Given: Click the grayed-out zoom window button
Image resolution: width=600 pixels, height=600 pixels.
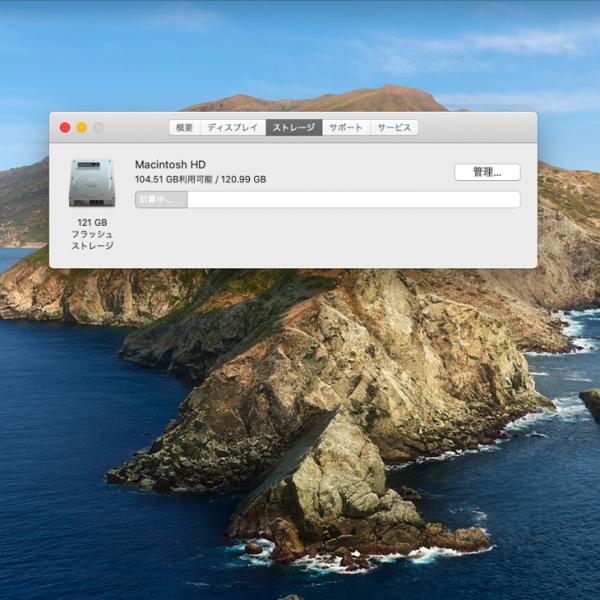Looking at the screenshot, I should [x=98, y=128].
